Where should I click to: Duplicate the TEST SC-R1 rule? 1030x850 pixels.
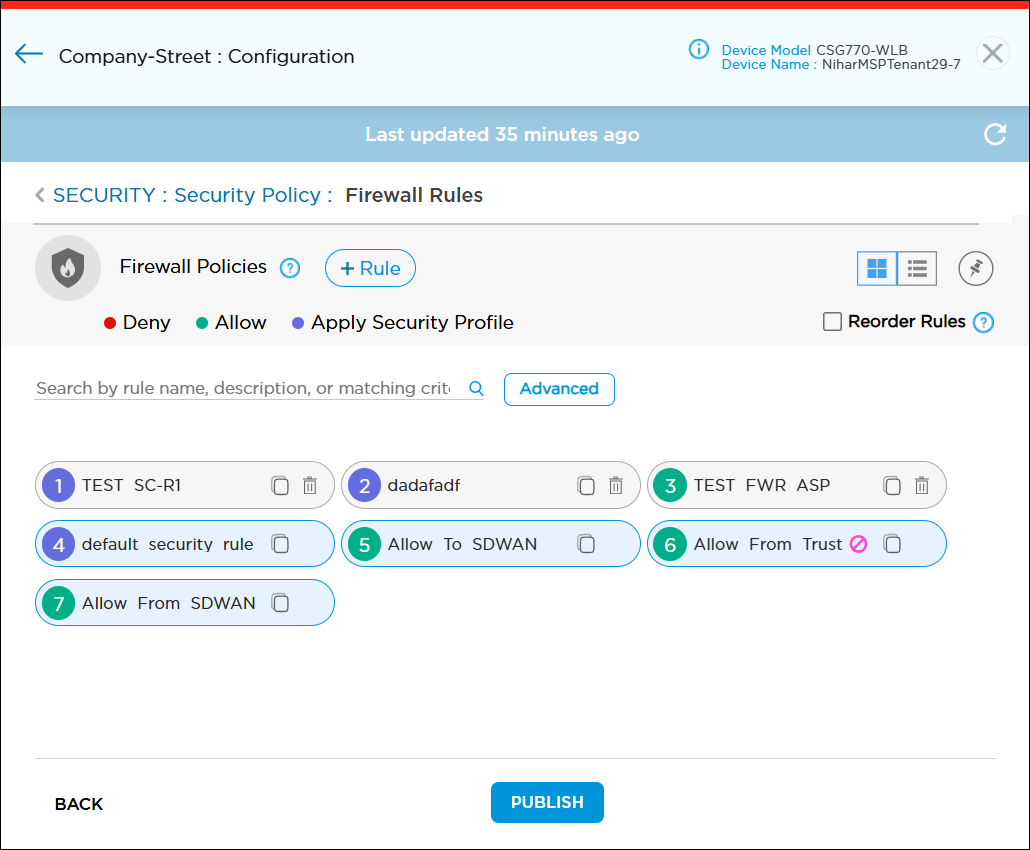tap(280, 485)
